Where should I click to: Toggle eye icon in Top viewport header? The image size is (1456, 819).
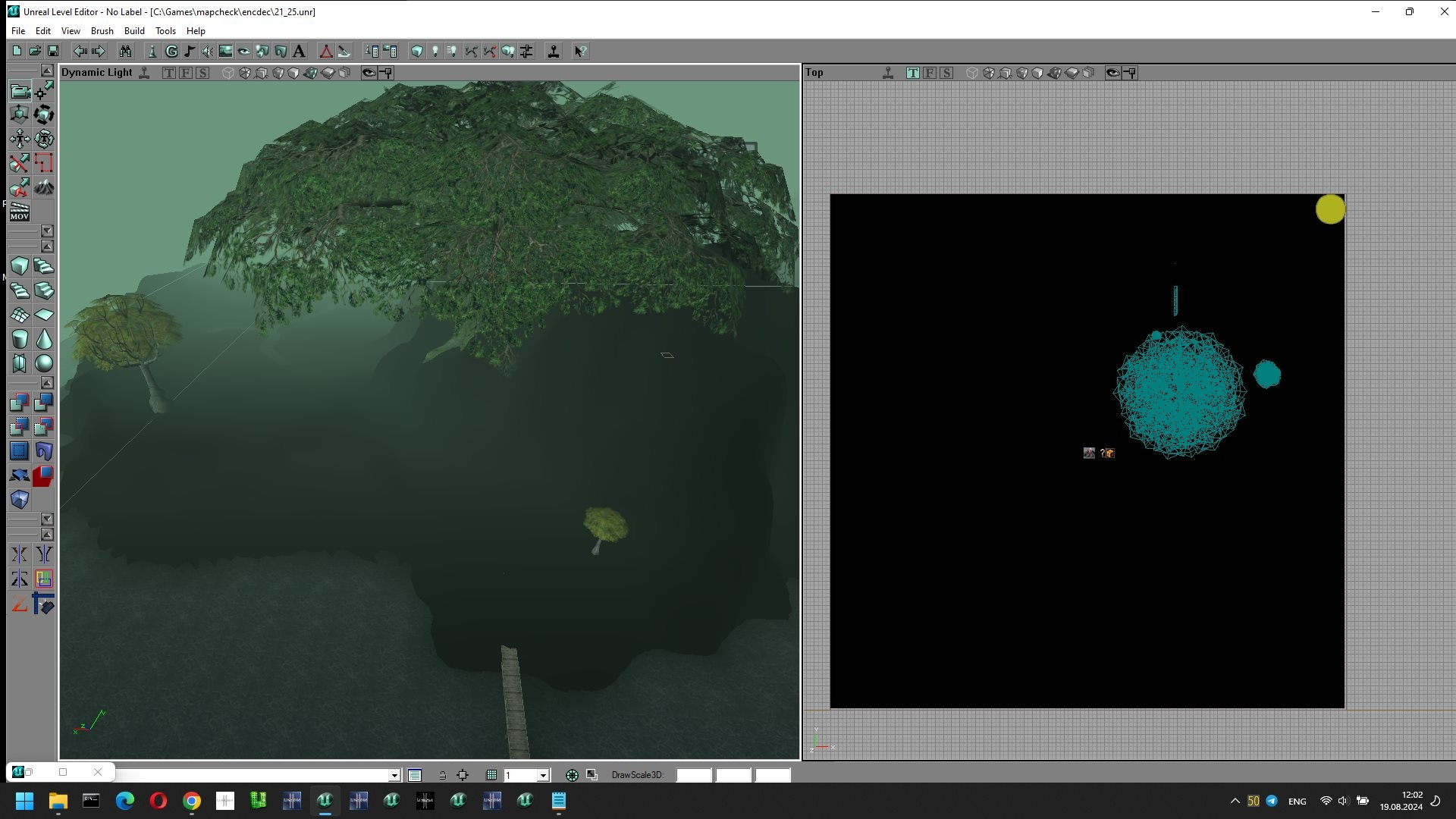(1112, 73)
